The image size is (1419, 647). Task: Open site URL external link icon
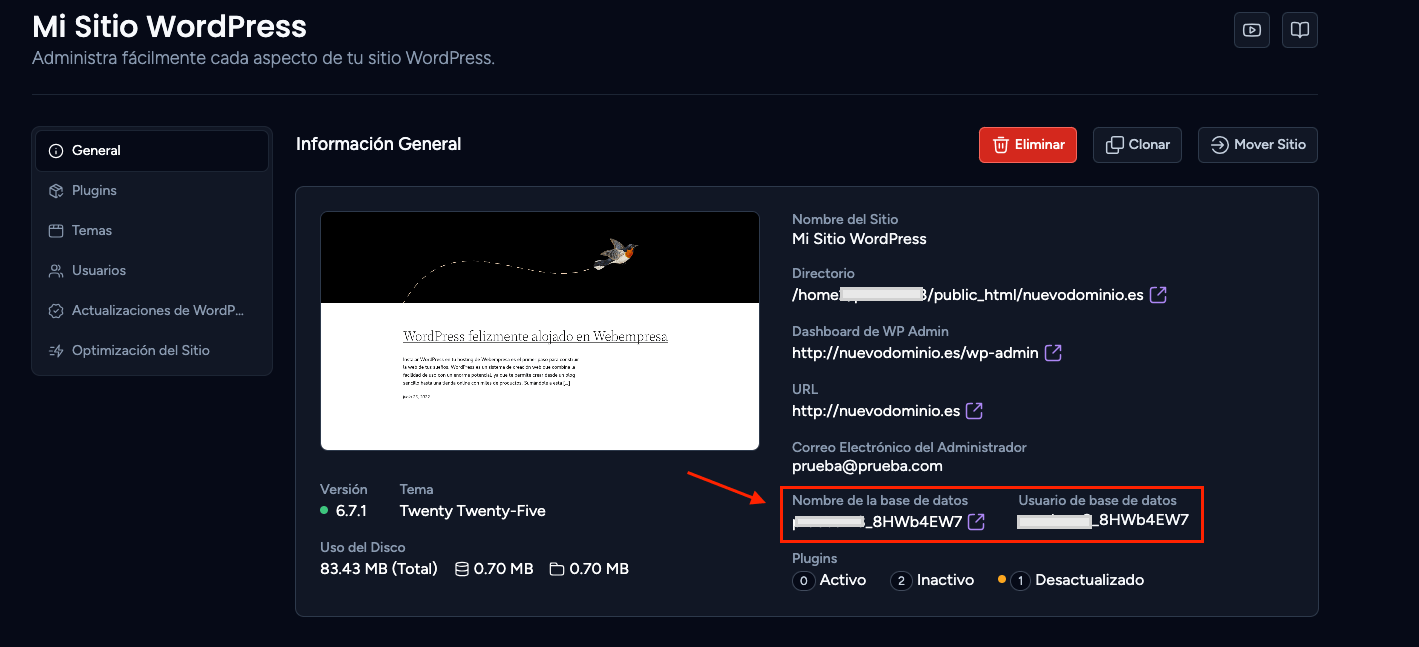974,411
